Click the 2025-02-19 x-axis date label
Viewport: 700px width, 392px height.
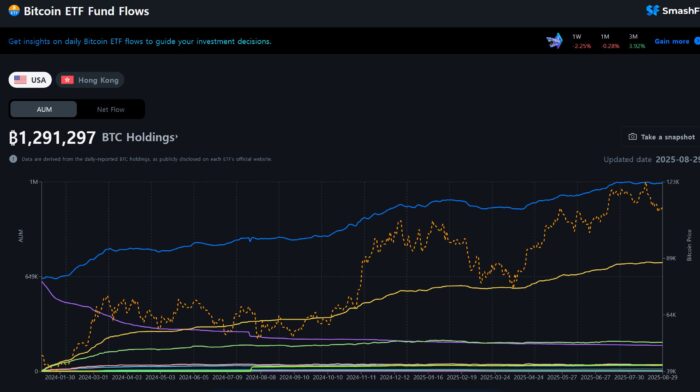point(462,377)
